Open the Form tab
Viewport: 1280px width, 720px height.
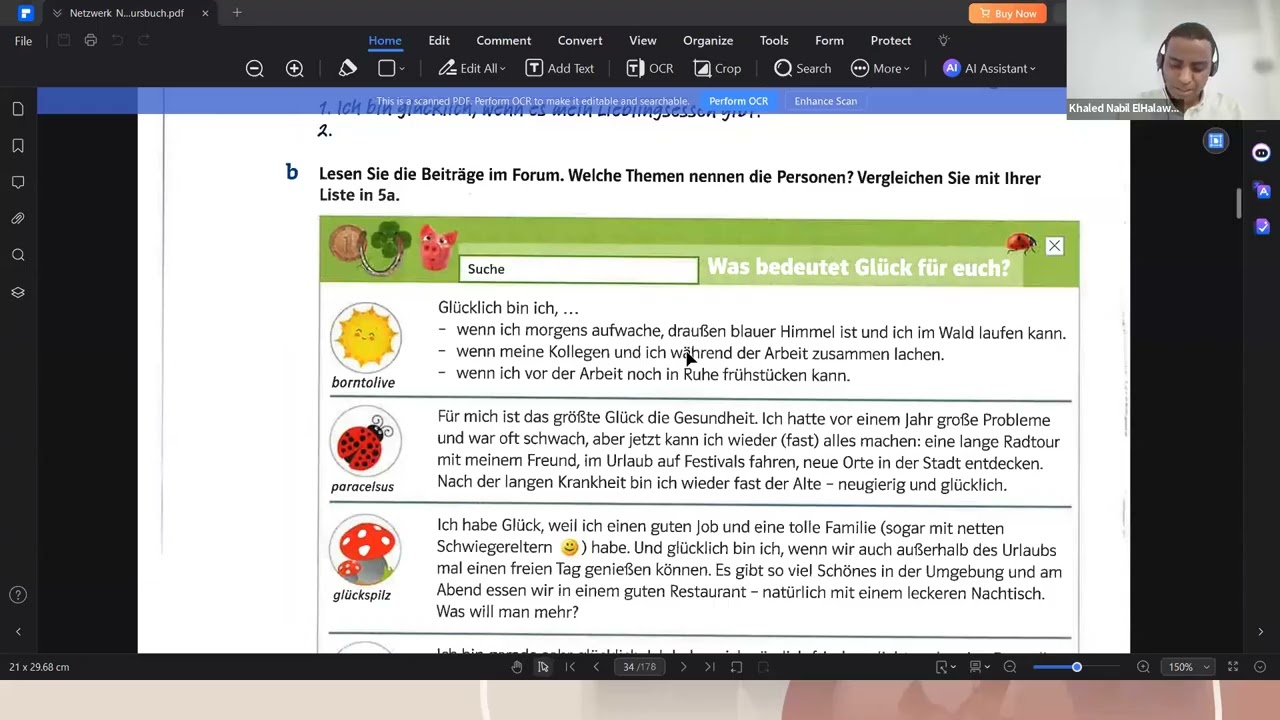829,40
